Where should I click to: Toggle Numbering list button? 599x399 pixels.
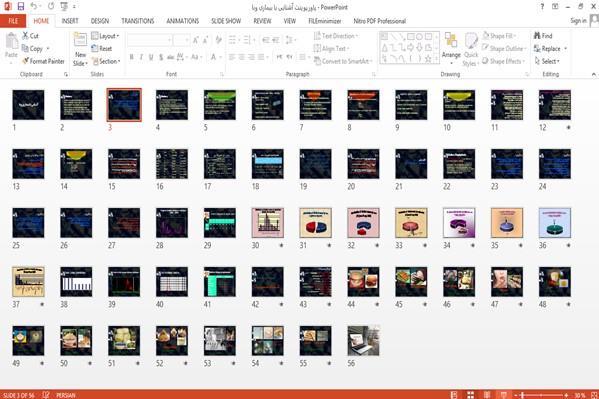tap(248, 40)
